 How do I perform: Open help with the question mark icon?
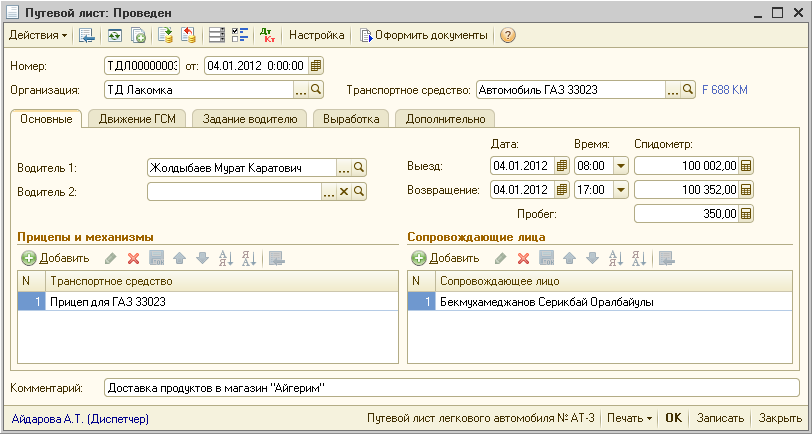tap(508, 35)
